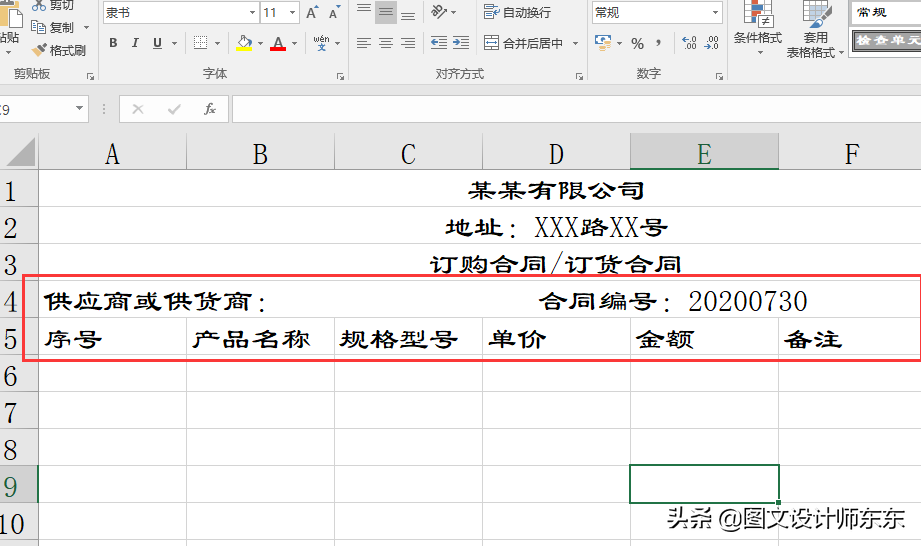Click the cell containing 产品名称

(x=260, y=337)
